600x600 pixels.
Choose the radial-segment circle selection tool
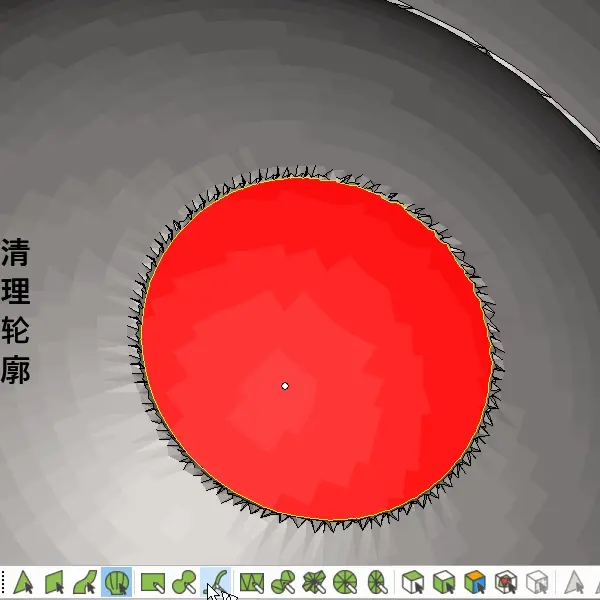point(345,582)
